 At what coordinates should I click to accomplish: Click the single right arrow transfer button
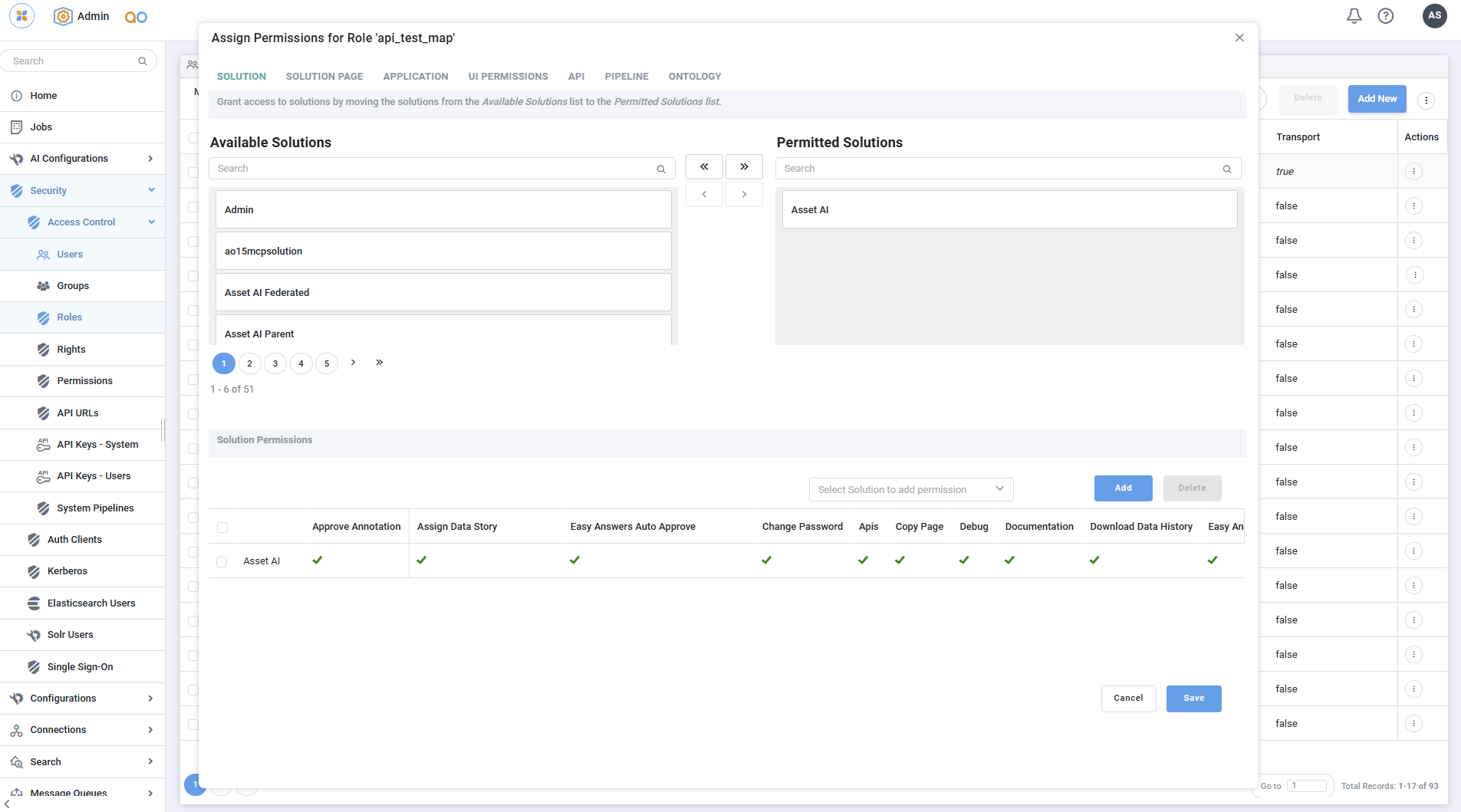click(x=744, y=194)
